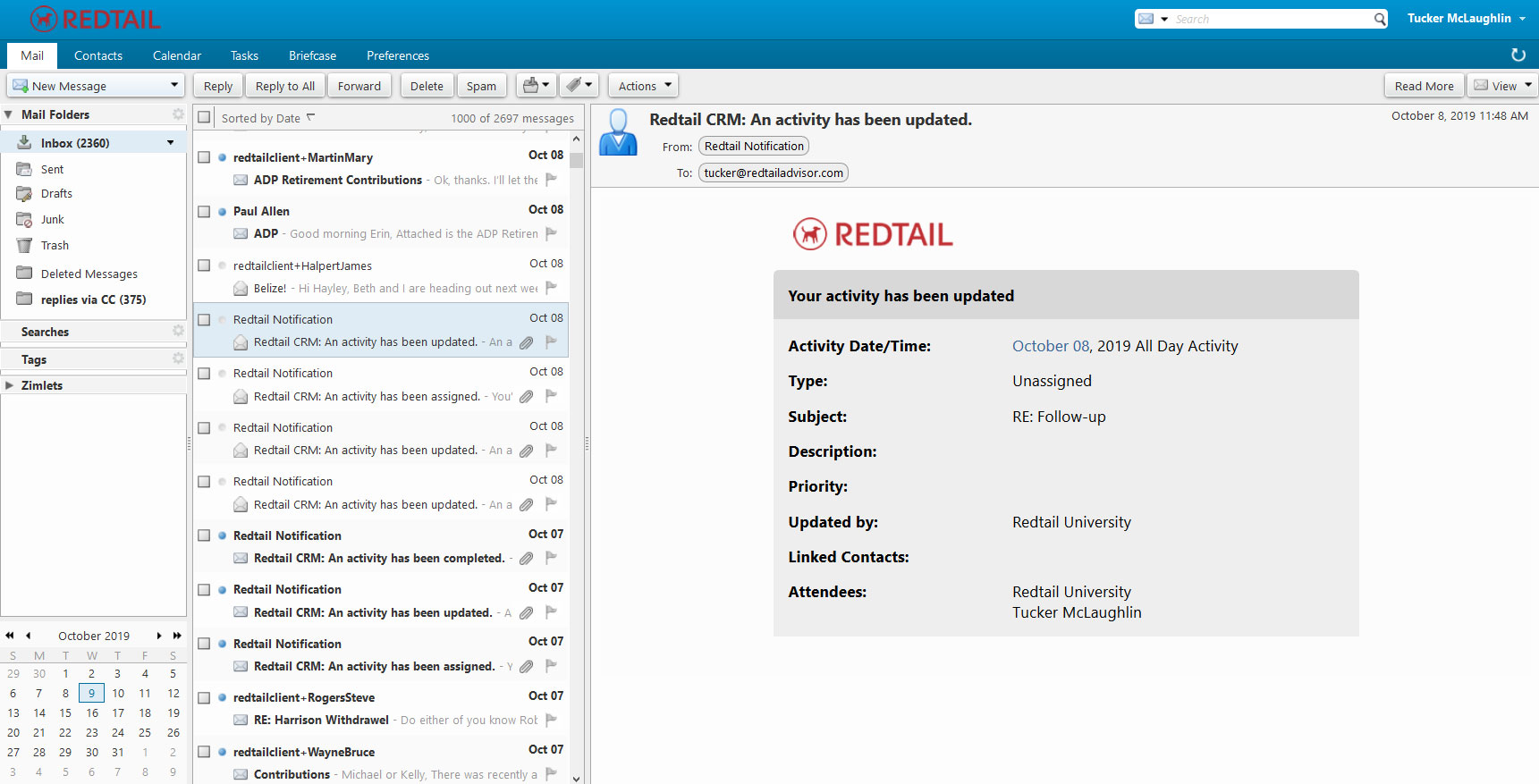Click the Delete button
The height and width of the screenshot is (784, 1539).
coord(427,86)
